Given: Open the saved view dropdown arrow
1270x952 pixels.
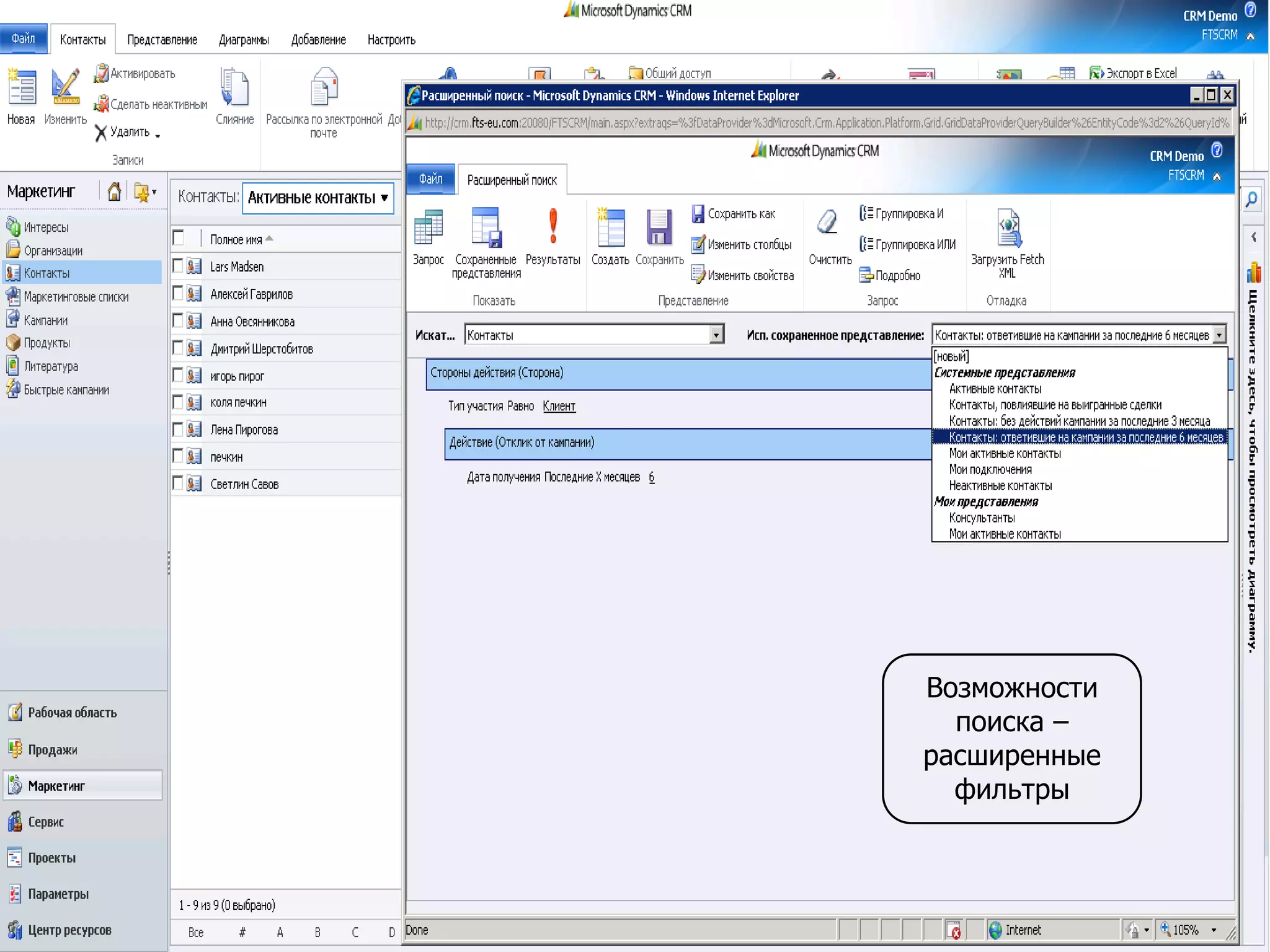Looking at the screenshot, I should point(1219,335).
